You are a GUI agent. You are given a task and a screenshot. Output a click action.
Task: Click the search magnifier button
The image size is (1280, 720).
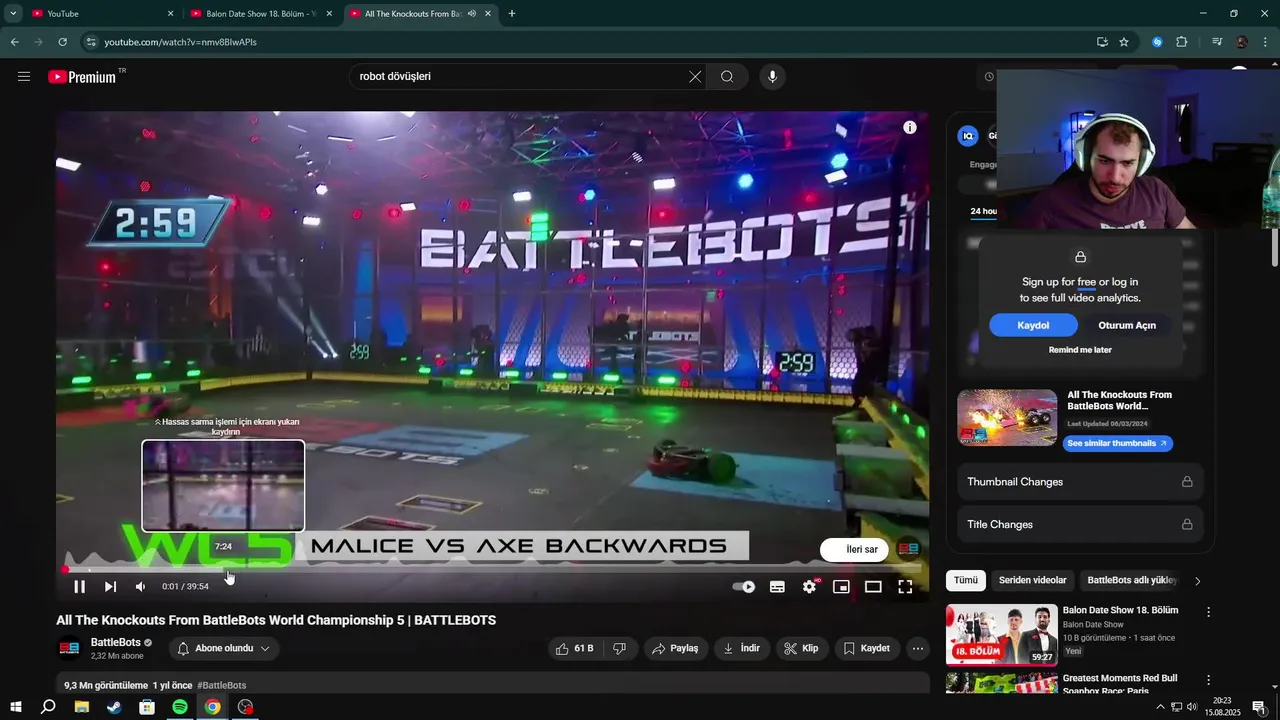pyautogui.click(x=727, y=76)
